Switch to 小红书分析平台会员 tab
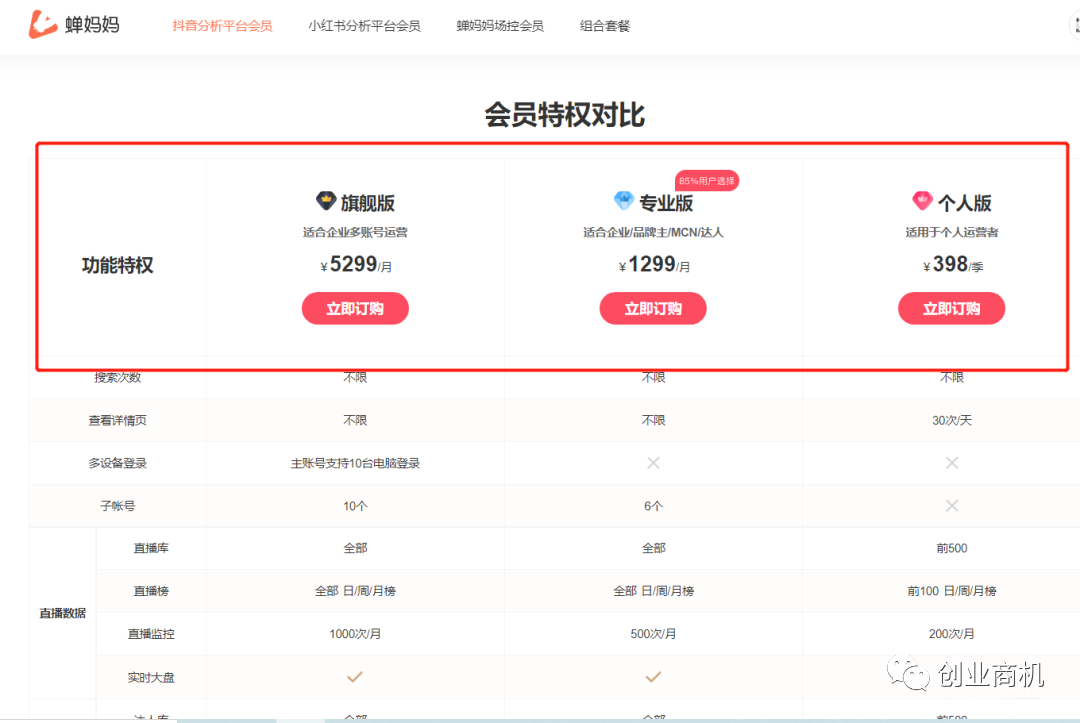 pos(364,26)
